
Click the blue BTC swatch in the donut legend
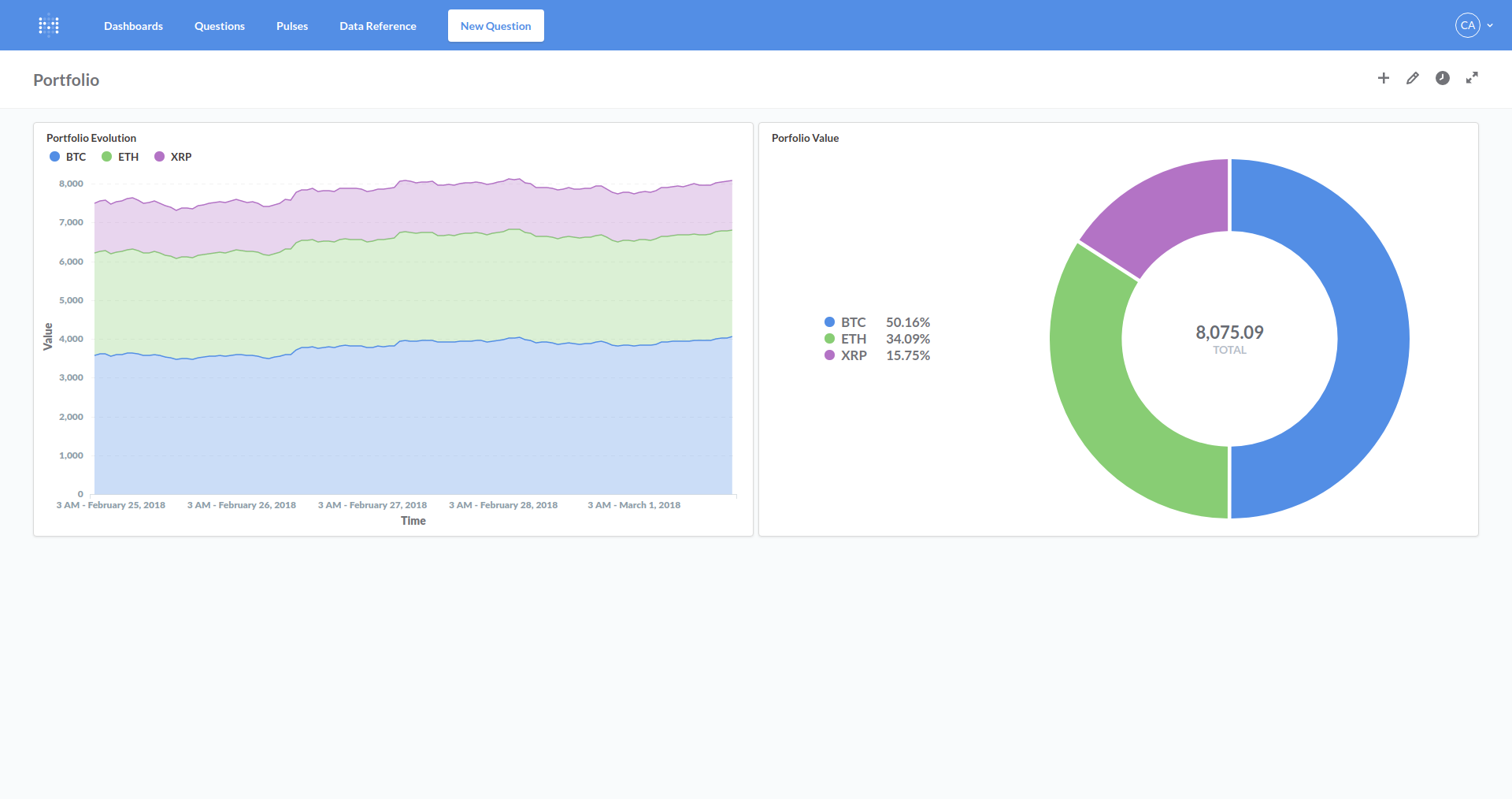[x=829, y=322]
